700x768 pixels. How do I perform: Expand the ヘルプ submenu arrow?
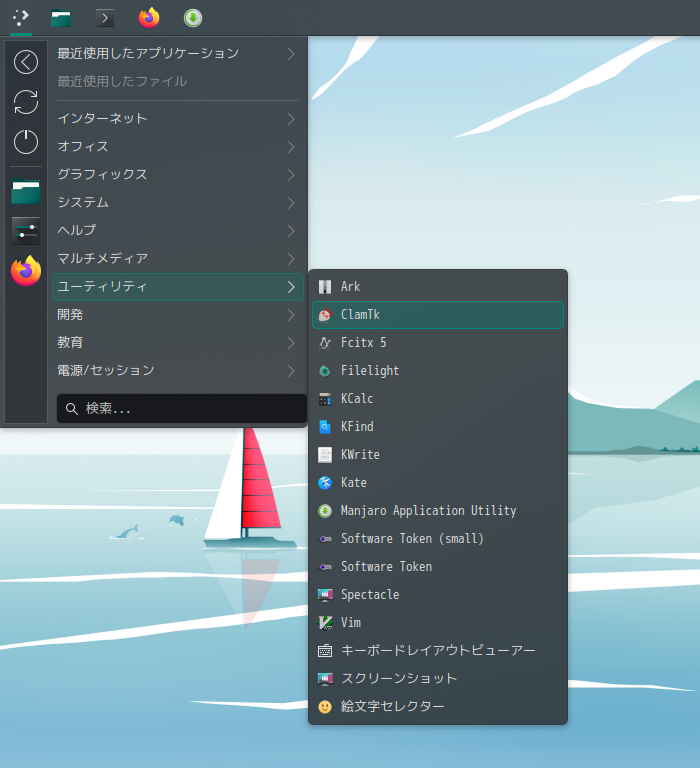pyautogui.click(x=291, y=230)
